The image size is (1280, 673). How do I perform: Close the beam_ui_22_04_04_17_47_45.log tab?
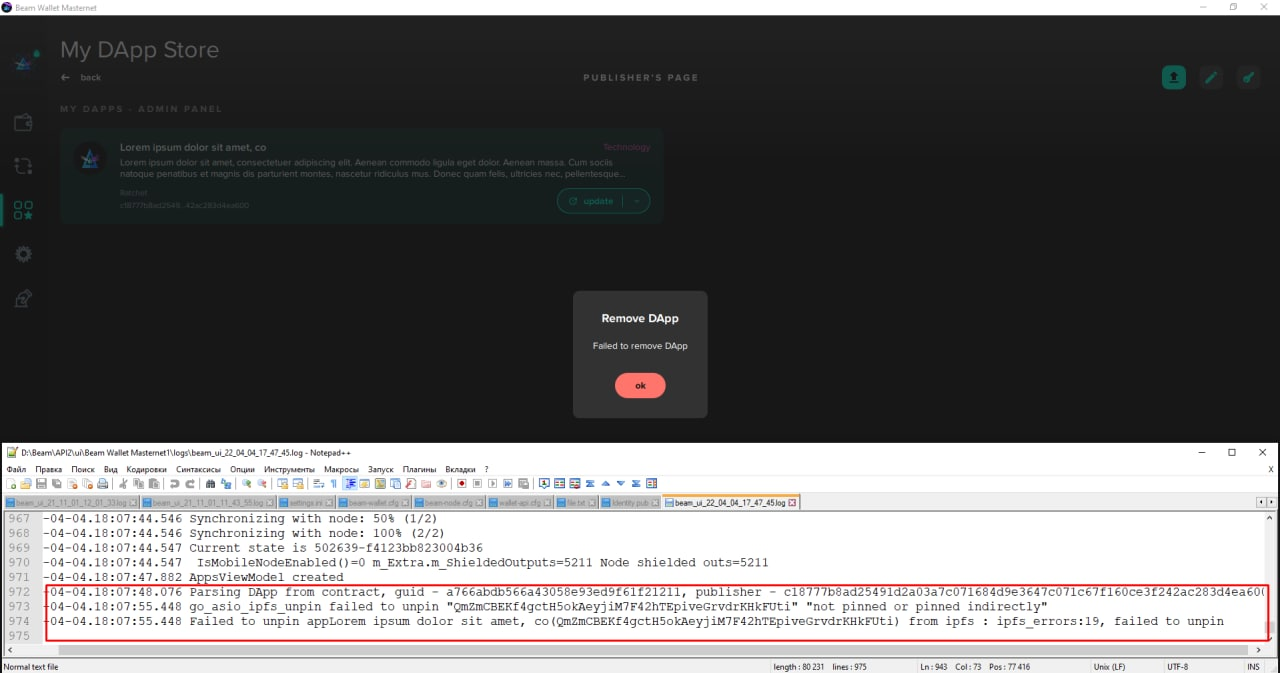[793, 502]
